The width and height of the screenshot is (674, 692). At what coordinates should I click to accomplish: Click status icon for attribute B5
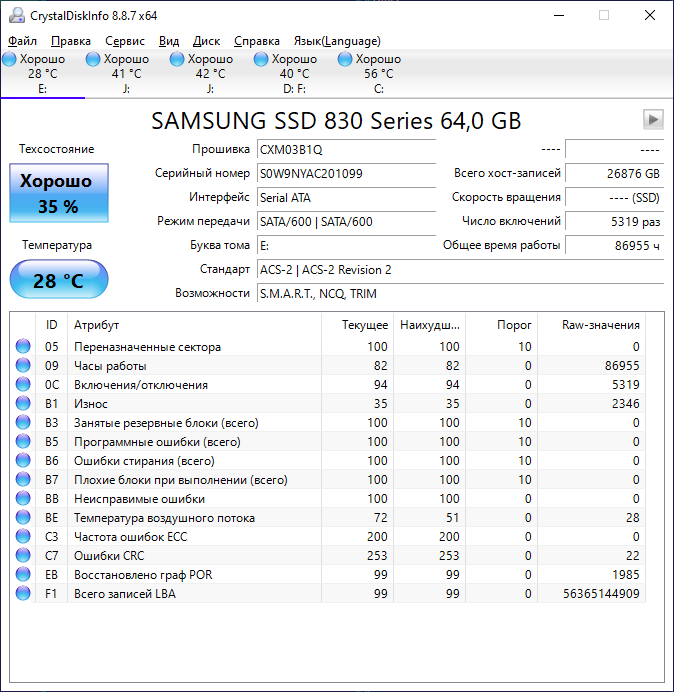click(23, 441)
